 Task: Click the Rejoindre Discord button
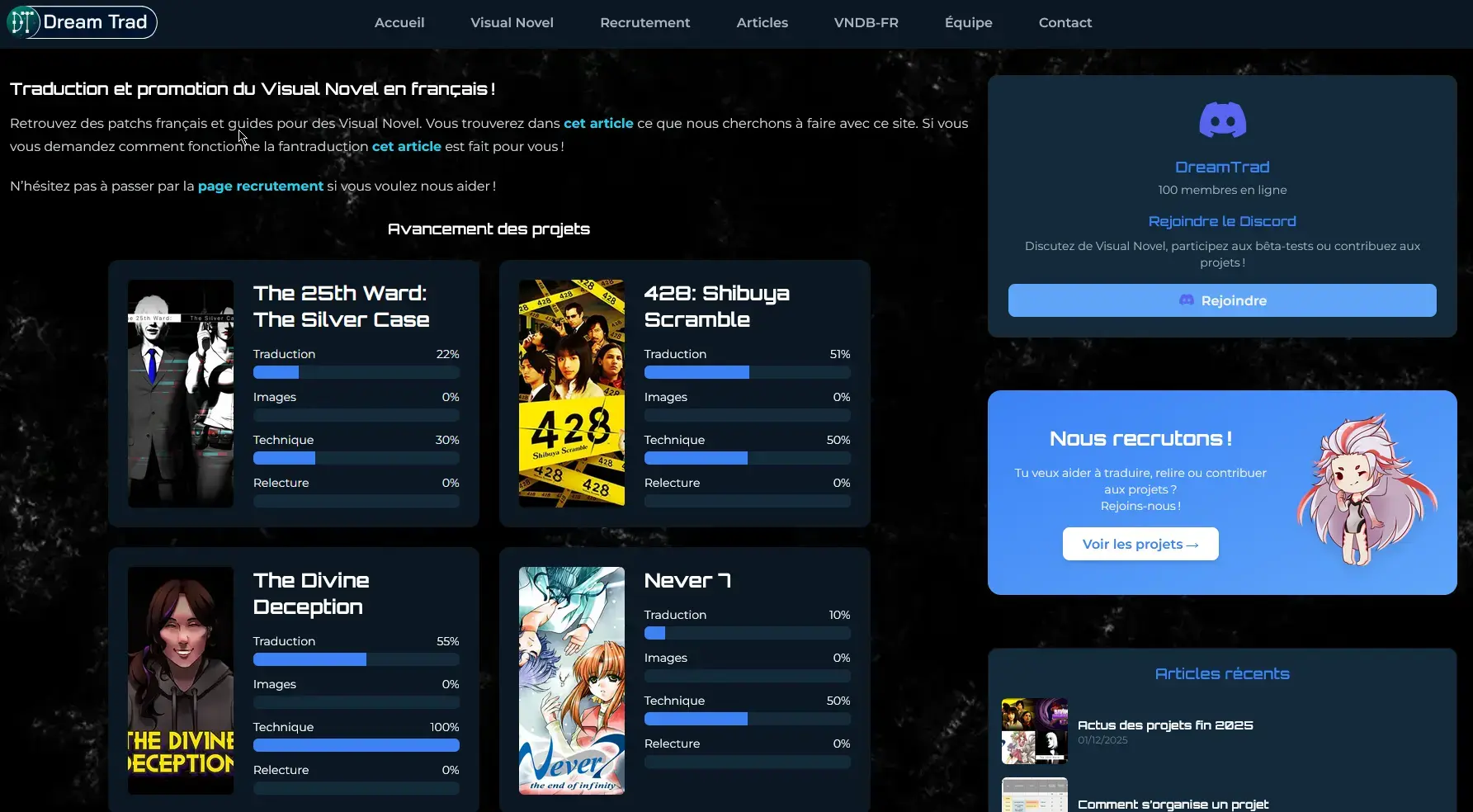(1222, 300)
